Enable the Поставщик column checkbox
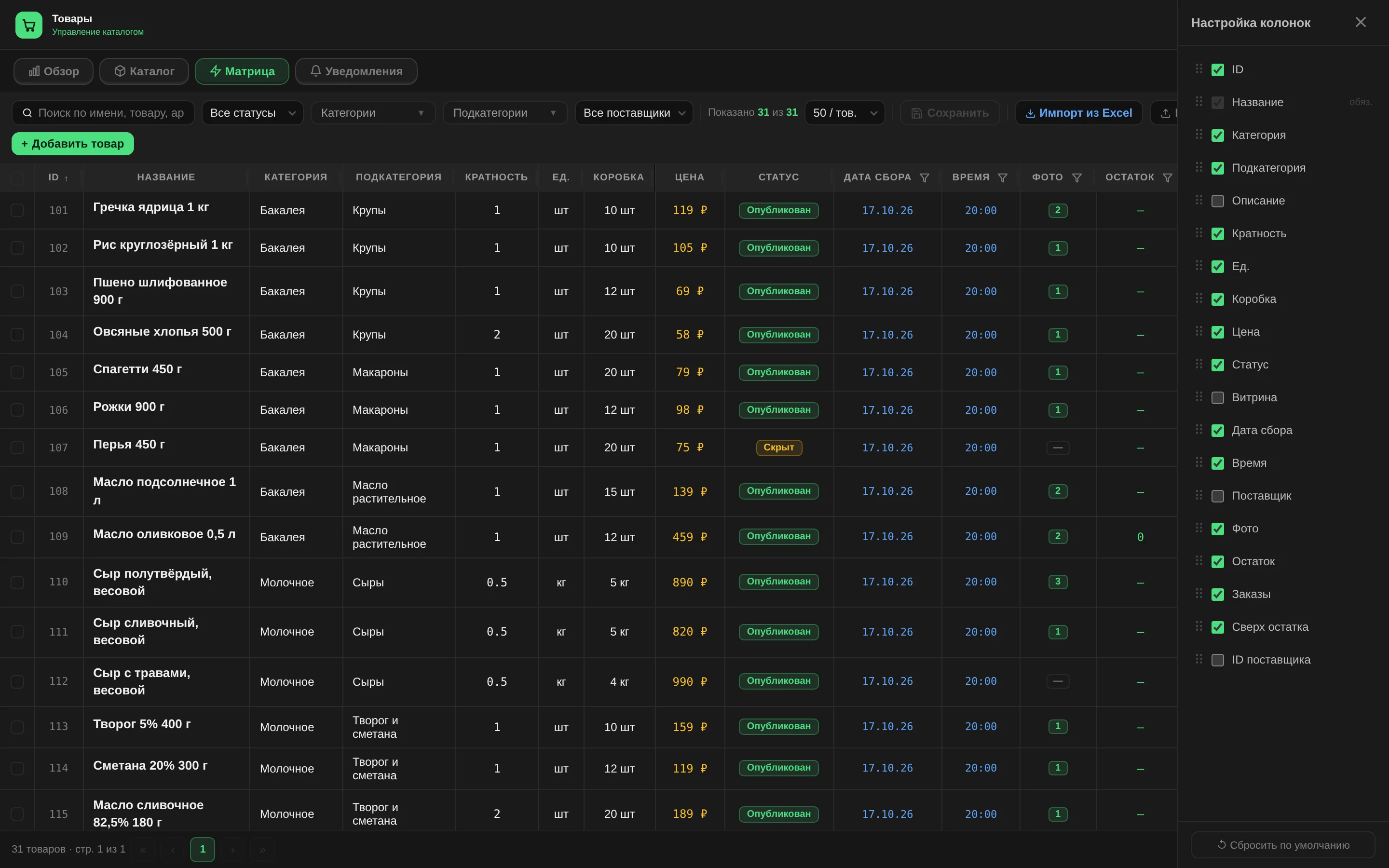The width and height of the screenshot is (1389, 868). [1217, 496]
